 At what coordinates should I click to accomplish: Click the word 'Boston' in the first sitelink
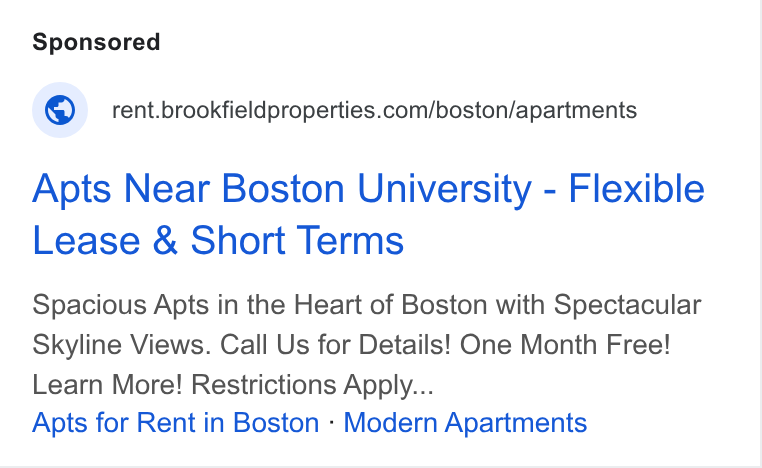click(276, 422)
